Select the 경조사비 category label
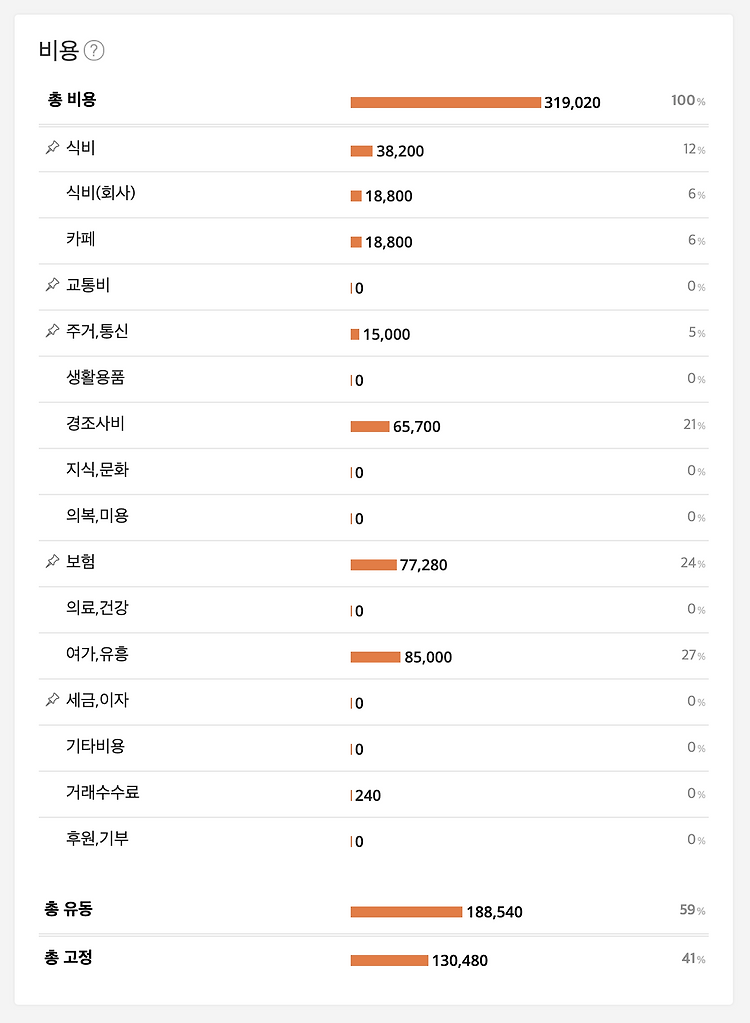 (x=95, y=424)
